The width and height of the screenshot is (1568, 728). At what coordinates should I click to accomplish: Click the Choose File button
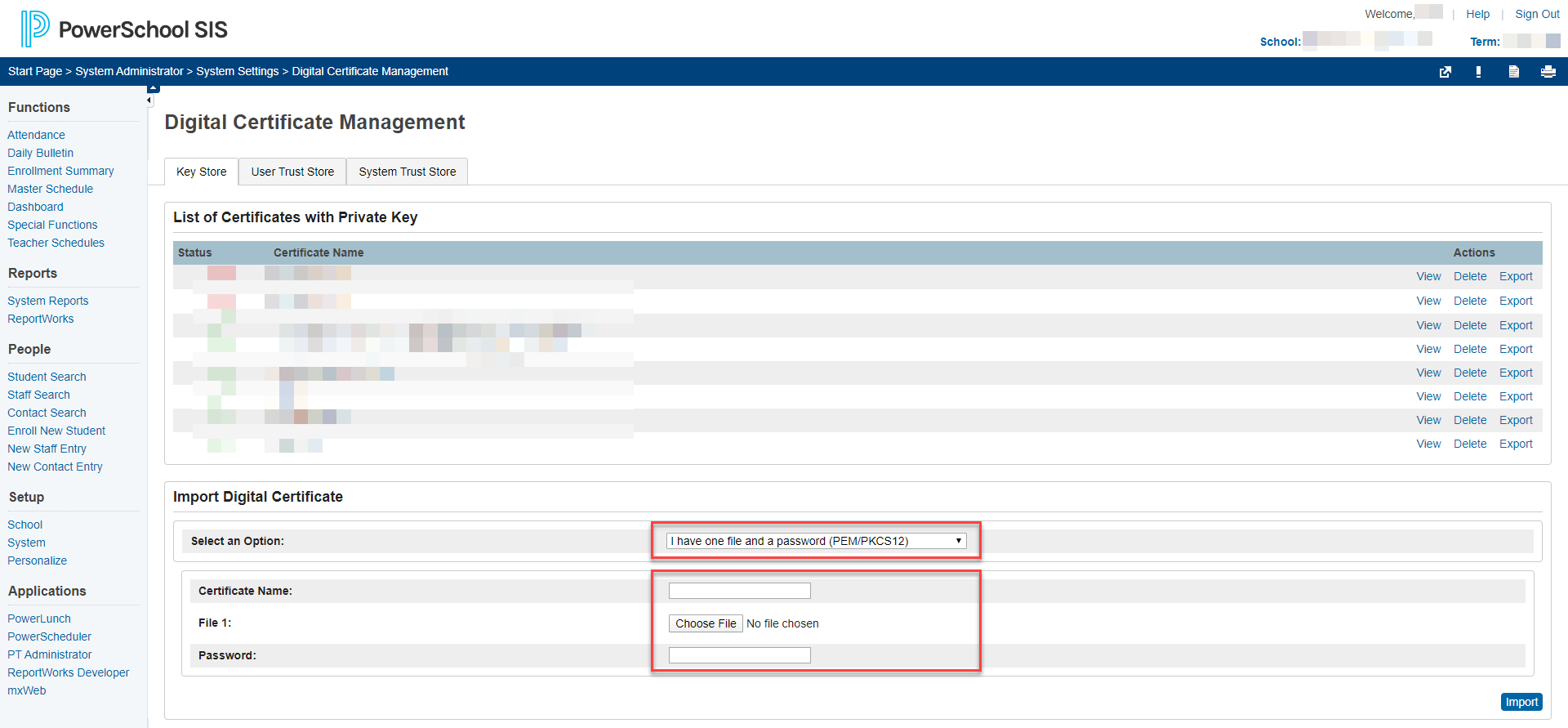(x=706, y=623)
